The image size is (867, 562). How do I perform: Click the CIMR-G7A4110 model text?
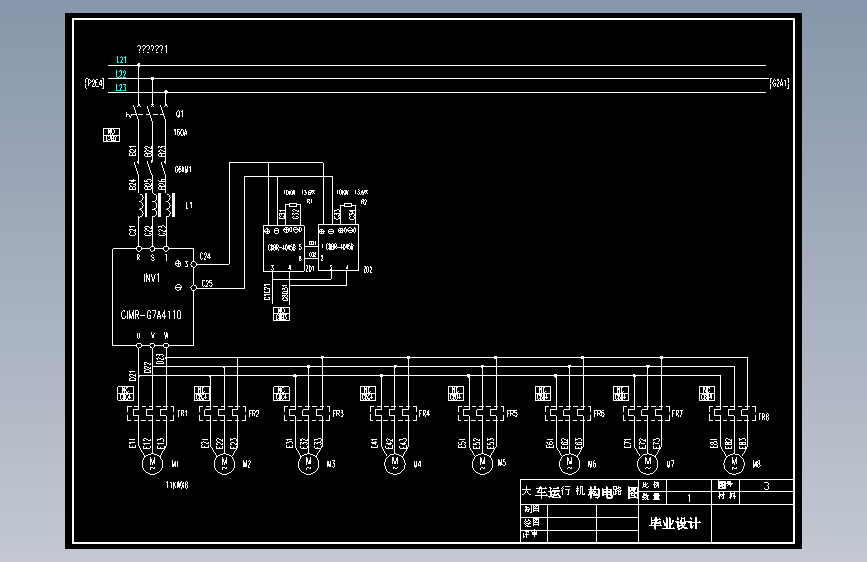(x=151, y=315)
